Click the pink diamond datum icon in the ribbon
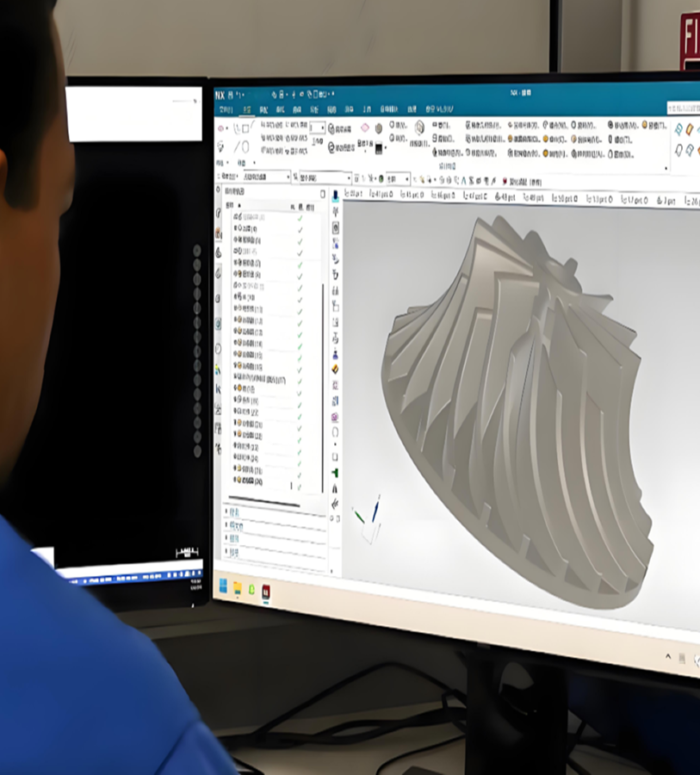Screen dimensions: 700x775 click(365, 128)
